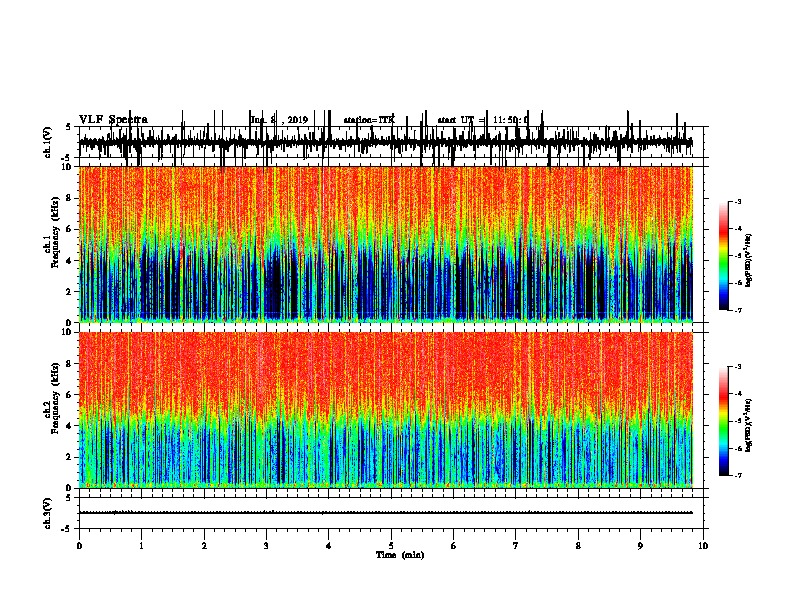
Task: Click the '5' tick on the time axis
Action: click(391, 546)
